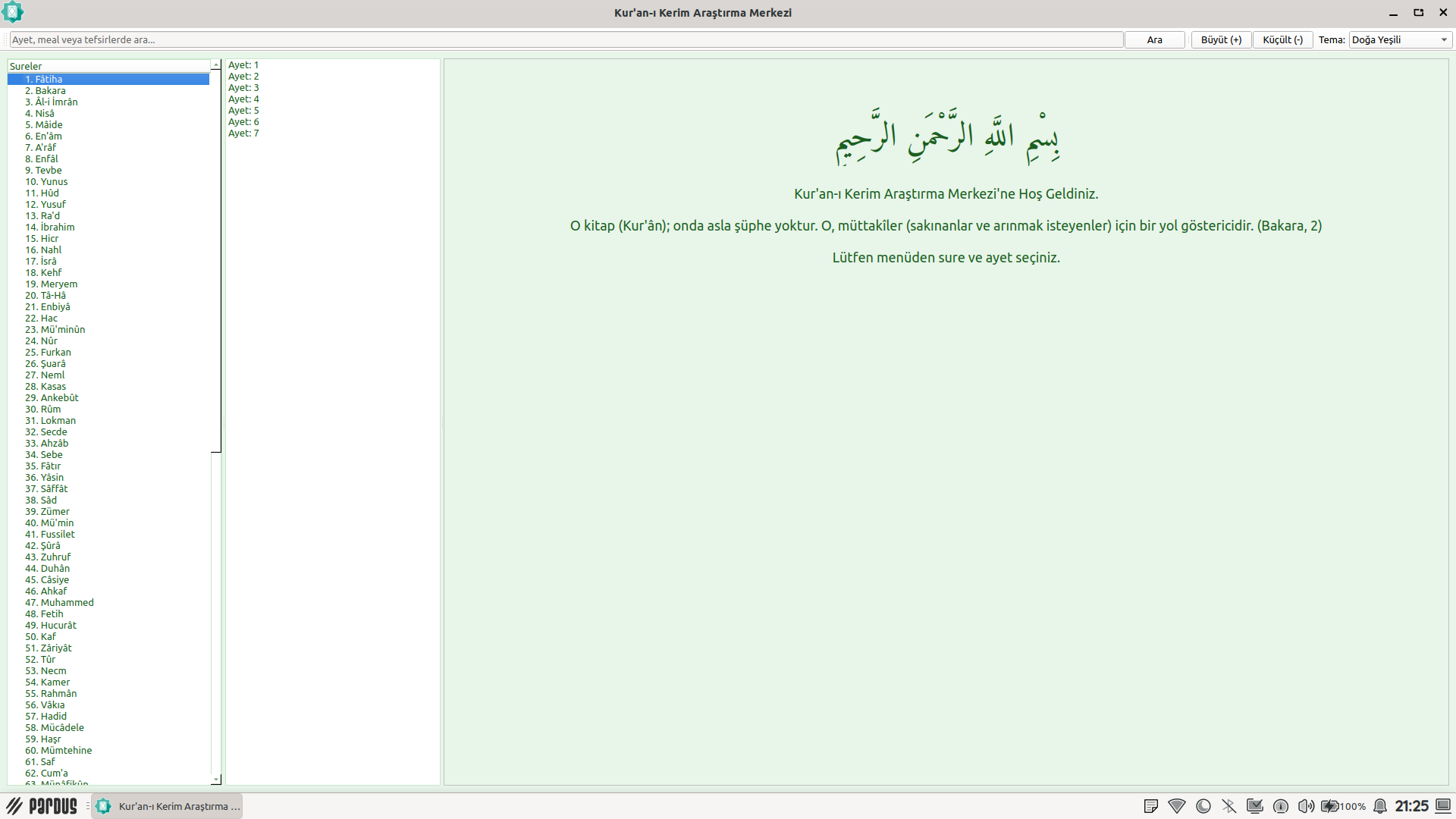Click the Ara search button
Screen dimensions: 1456x819
pyautogui.click(x=1154, y=39)
